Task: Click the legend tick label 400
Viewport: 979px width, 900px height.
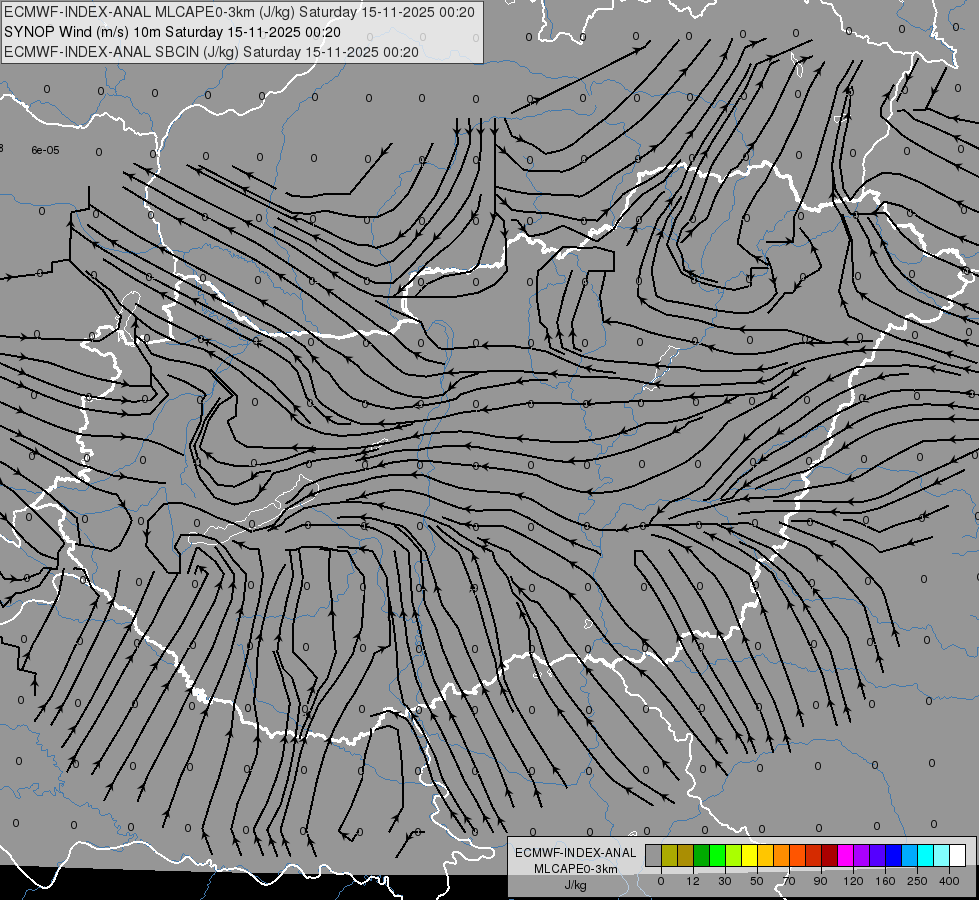Action: point(949,881)
